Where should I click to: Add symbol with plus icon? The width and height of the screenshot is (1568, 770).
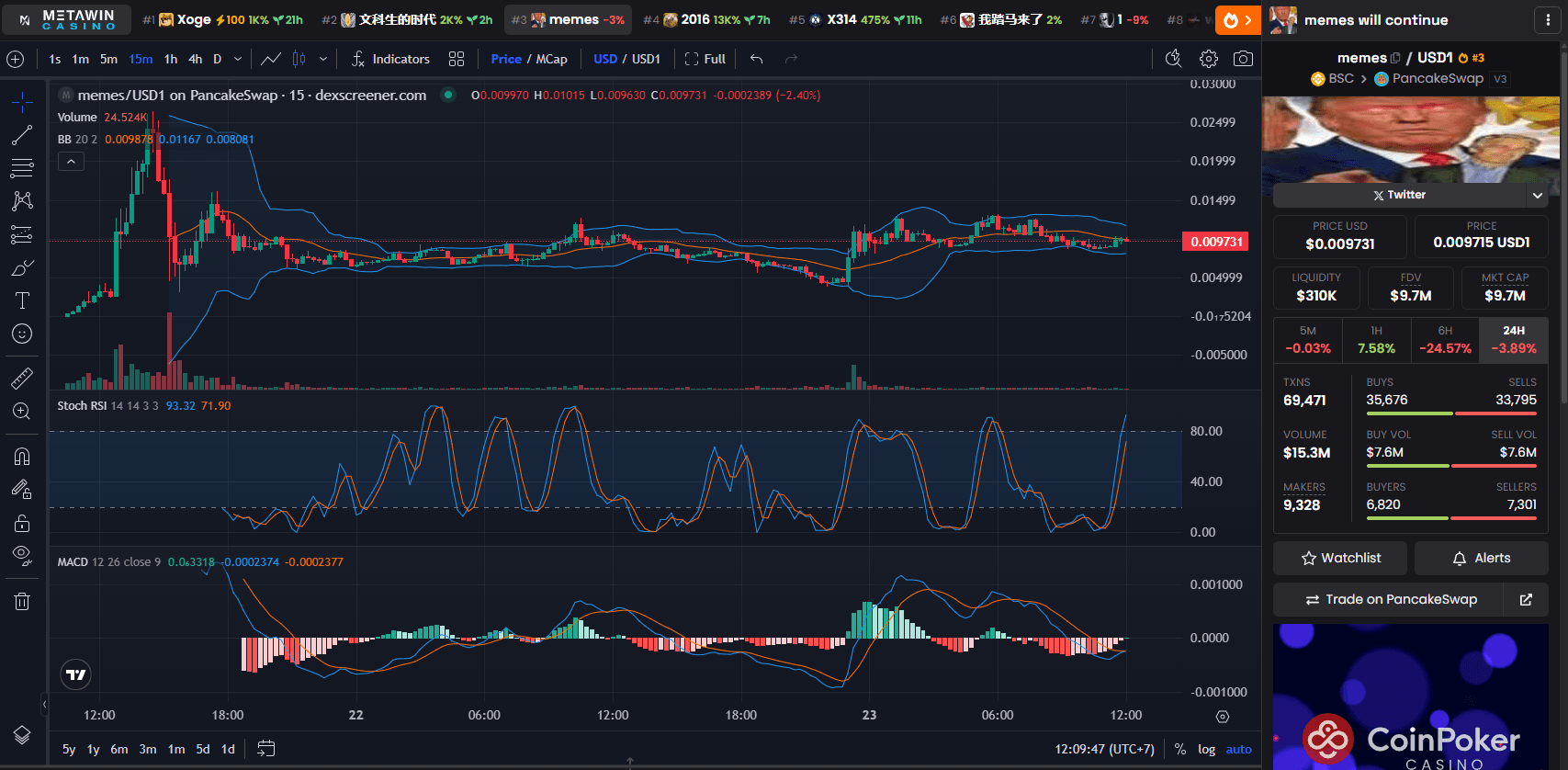pos(16,59)
